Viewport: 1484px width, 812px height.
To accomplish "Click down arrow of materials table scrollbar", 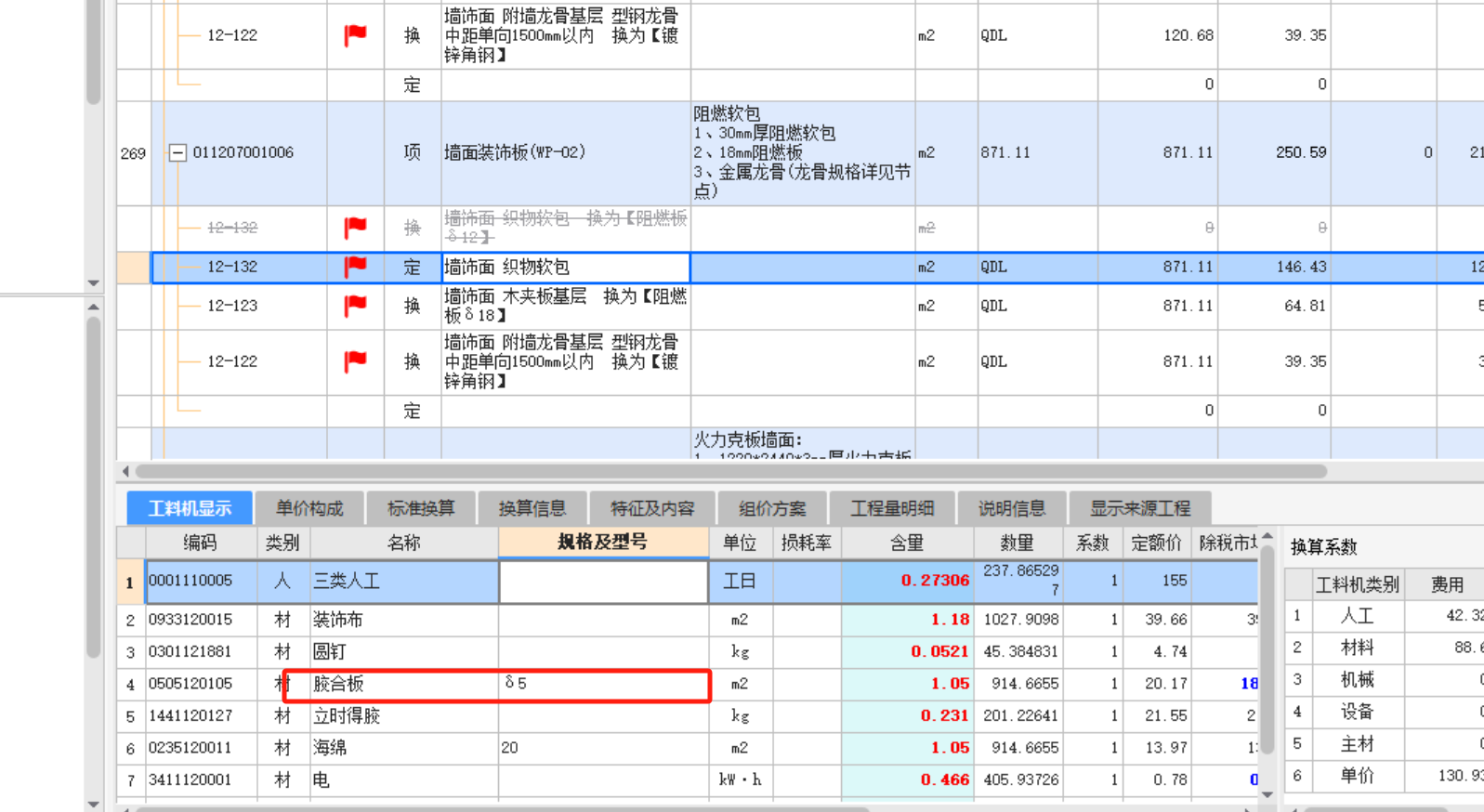I will coord(1267,794).
